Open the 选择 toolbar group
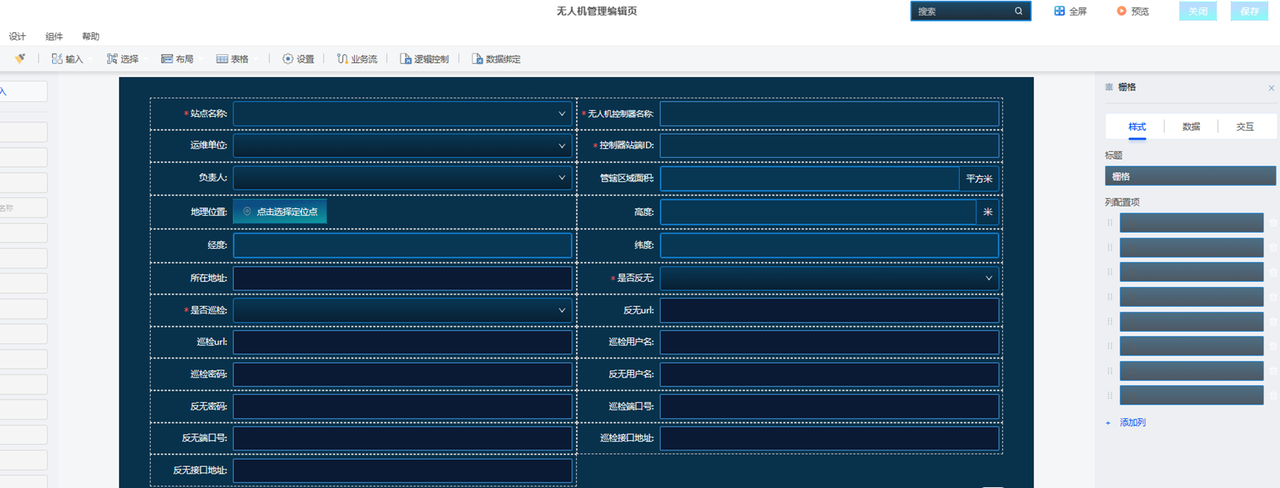The width and height of the screenshot is (1280, 488). tap(122, 59)
